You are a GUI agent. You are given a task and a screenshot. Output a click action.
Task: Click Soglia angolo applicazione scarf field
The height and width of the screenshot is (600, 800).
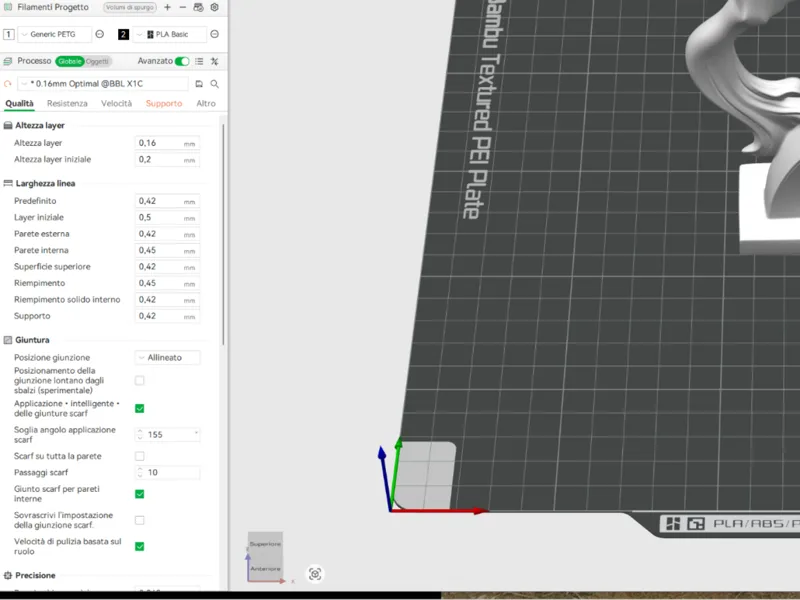coord(167,435)
